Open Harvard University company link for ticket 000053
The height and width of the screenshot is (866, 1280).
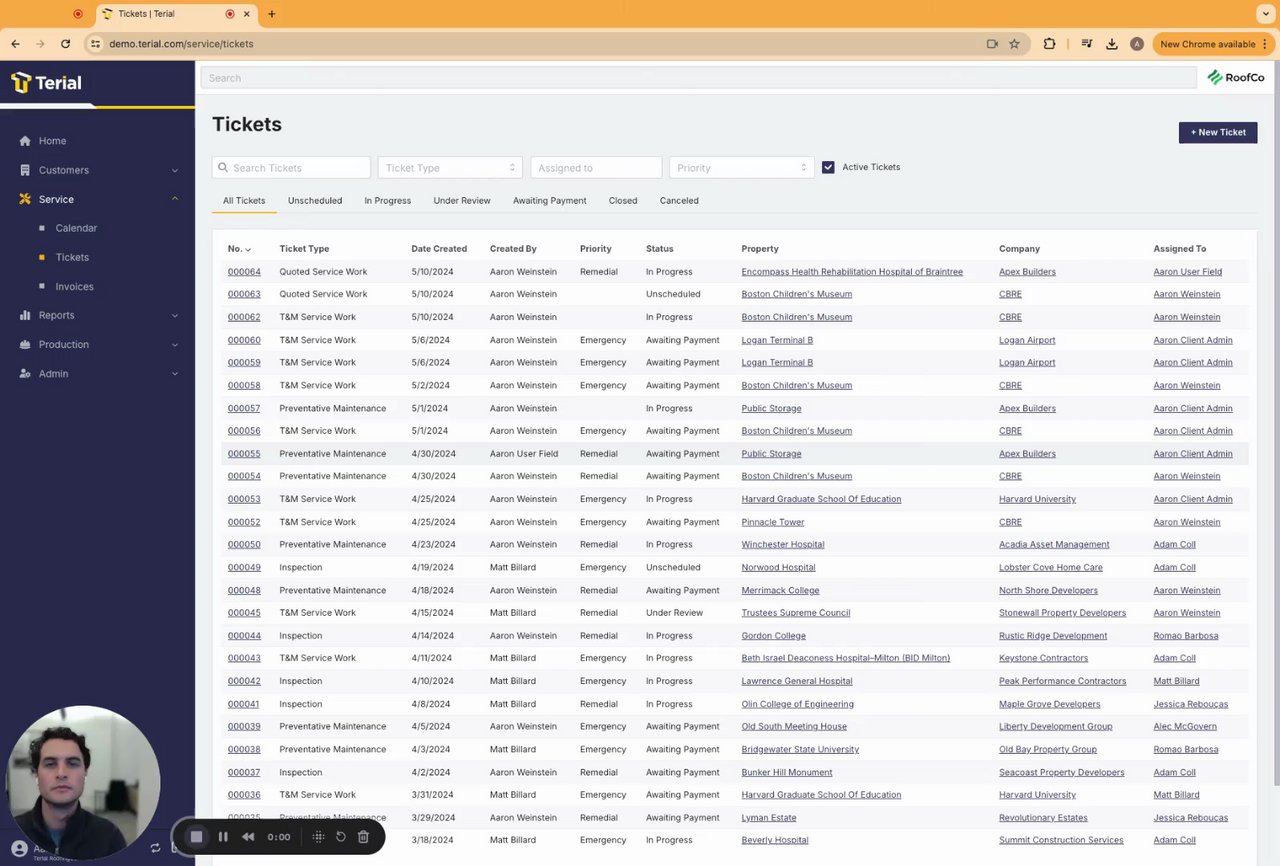tap(1037, 499)
